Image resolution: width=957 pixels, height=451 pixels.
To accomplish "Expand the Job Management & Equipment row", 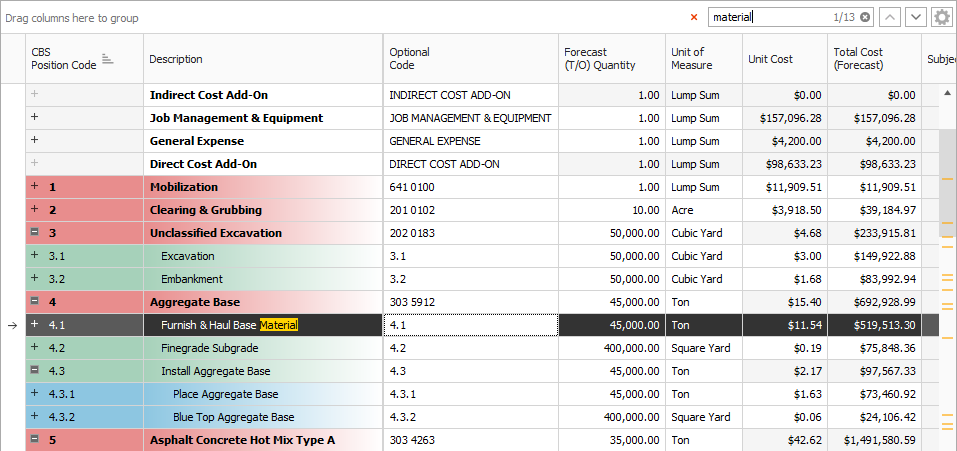I will [x=35, y=118].
